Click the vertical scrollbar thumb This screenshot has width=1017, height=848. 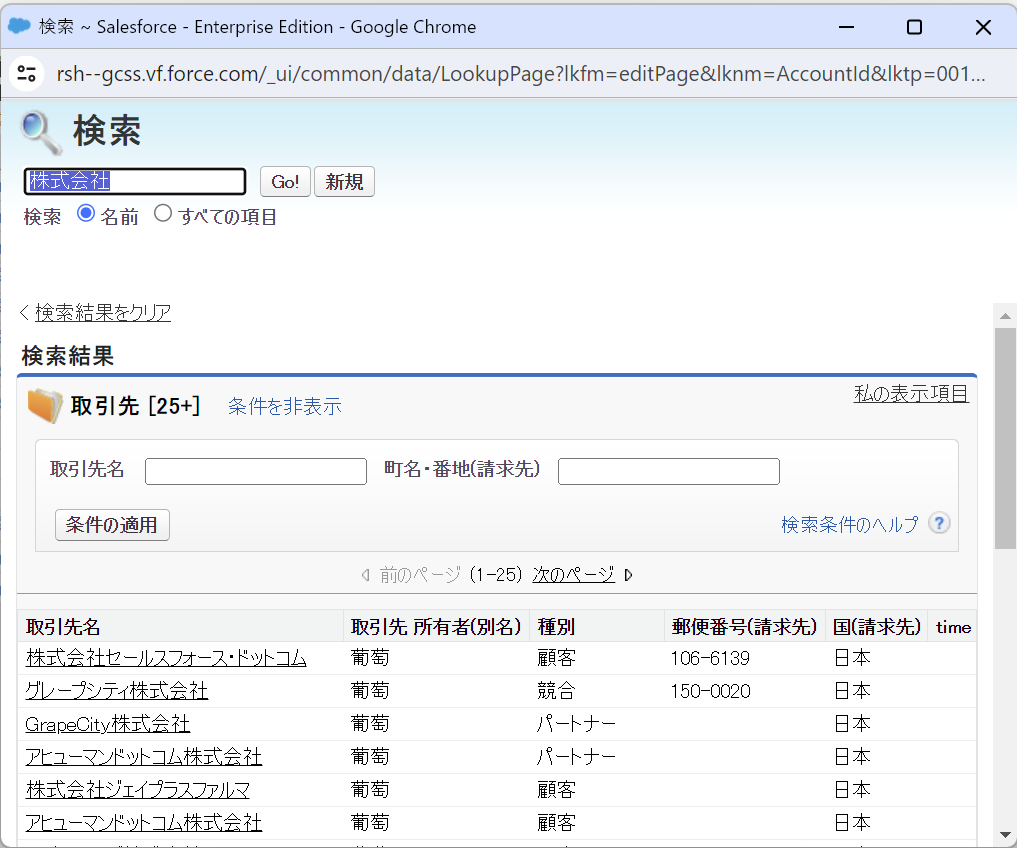1005,439
